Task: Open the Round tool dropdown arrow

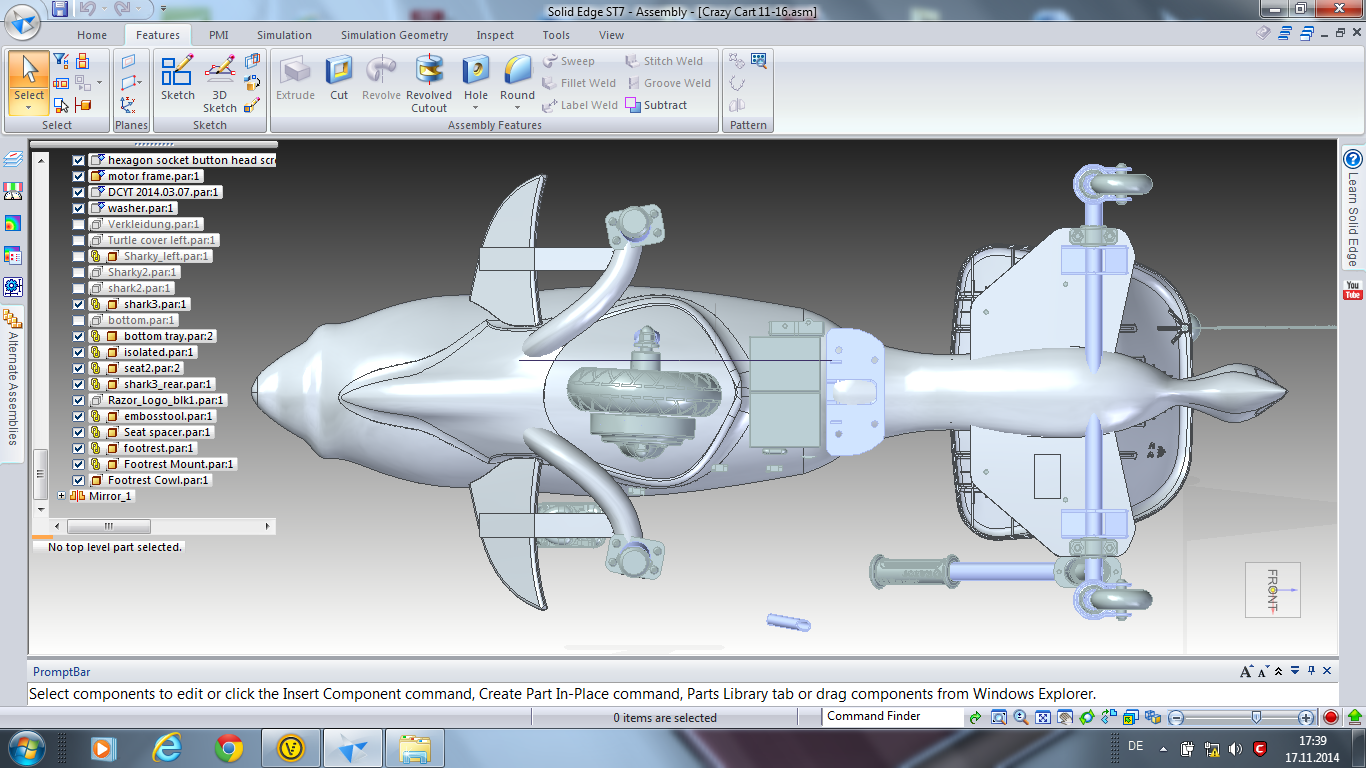Action: coord(517,108)
